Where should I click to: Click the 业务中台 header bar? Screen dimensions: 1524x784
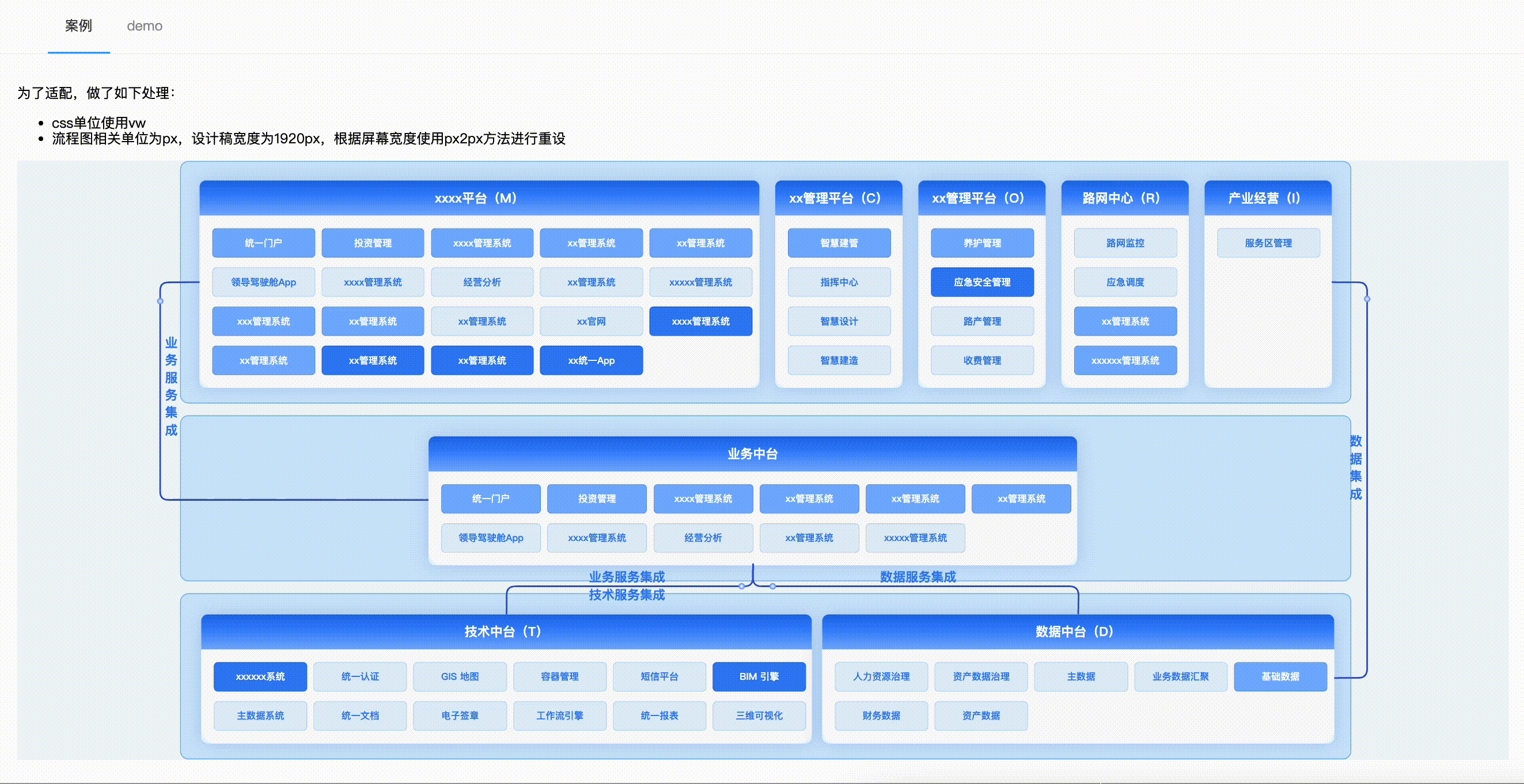point(752,454)
